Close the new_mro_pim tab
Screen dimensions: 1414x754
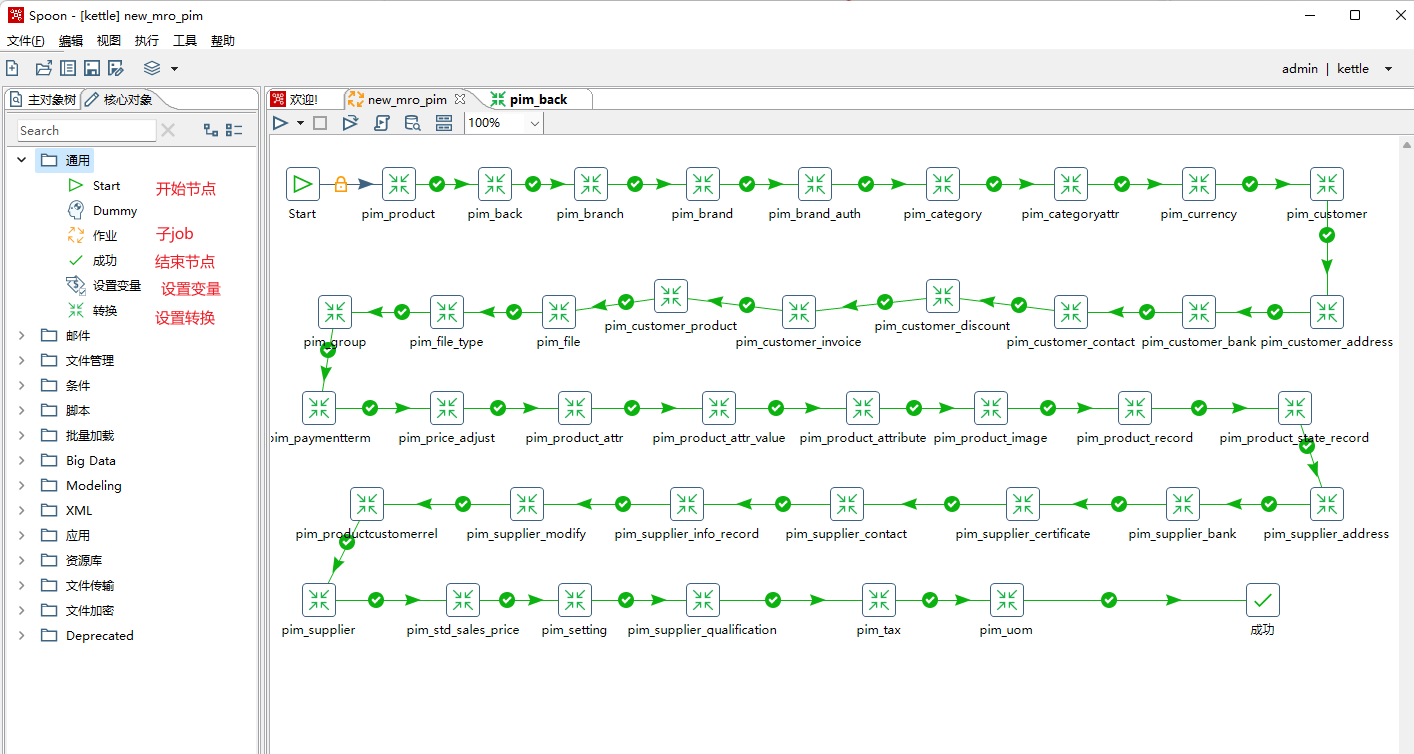pos(460,99)
